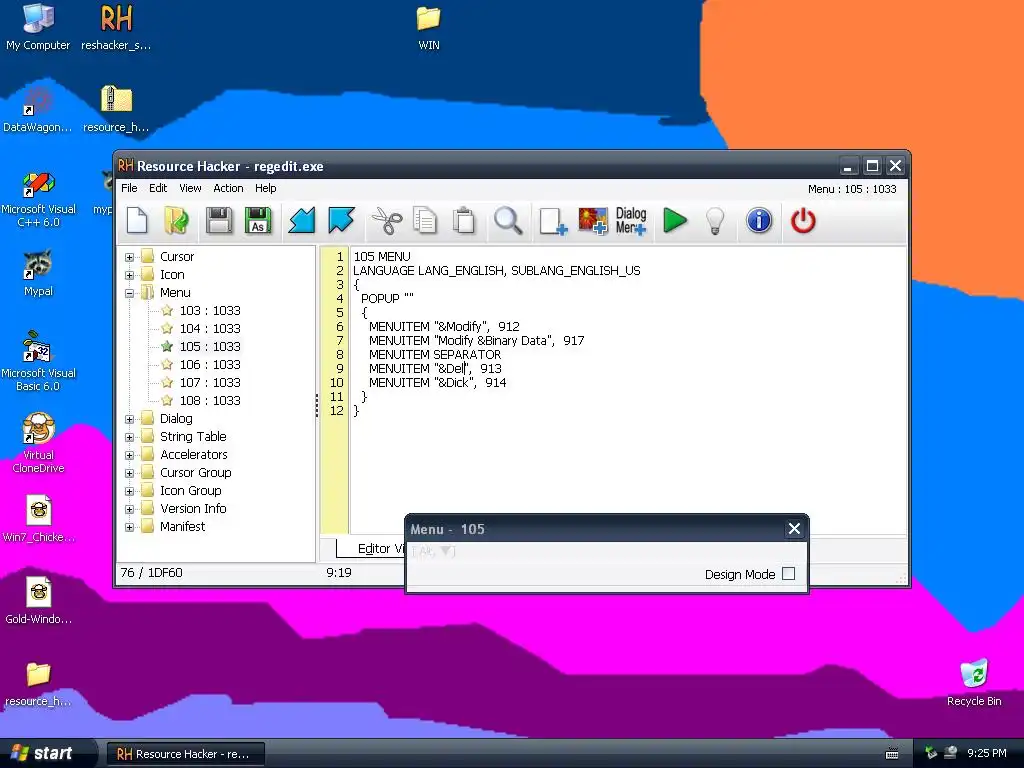The height and width of the screenshot is (768, 1024).
Task: Click the "&Modify", 912 script line
Action: coord(444,327)
